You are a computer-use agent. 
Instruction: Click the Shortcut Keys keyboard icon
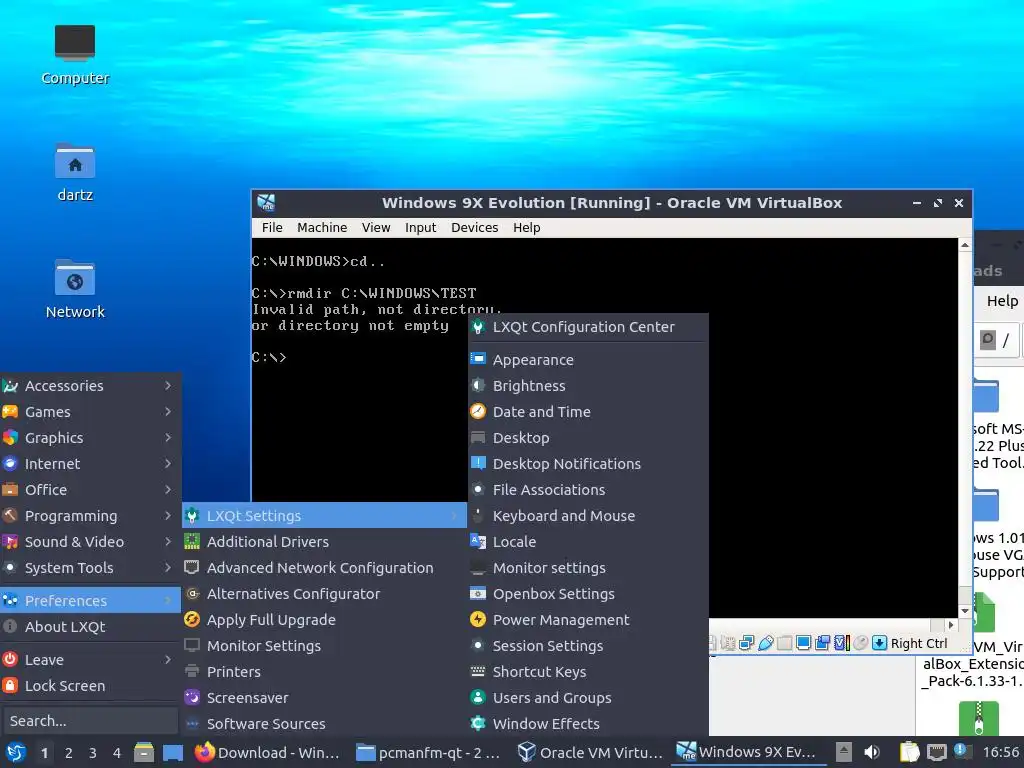tap(478, 671)
